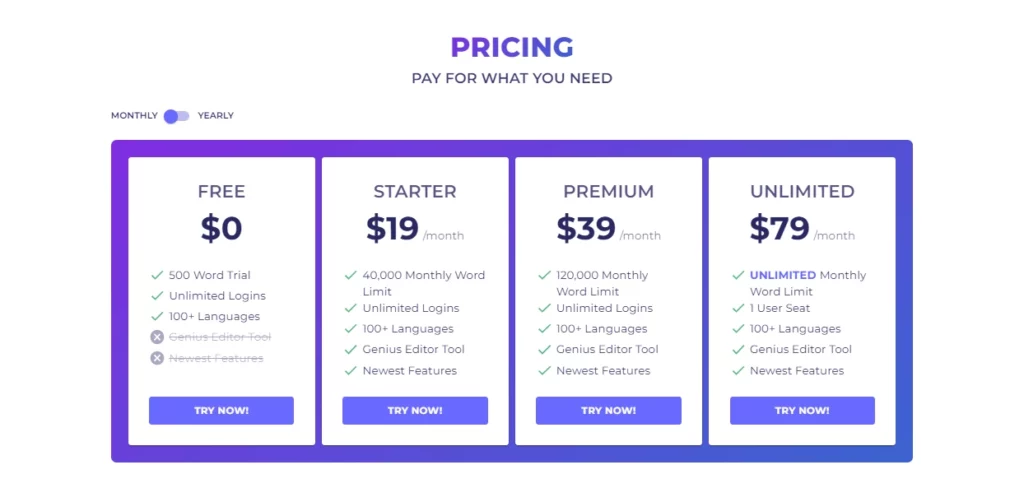This screenshot has width=1024, height=502.
Task: Click TRY NOW! on the Premium plan
Action: 609,411
